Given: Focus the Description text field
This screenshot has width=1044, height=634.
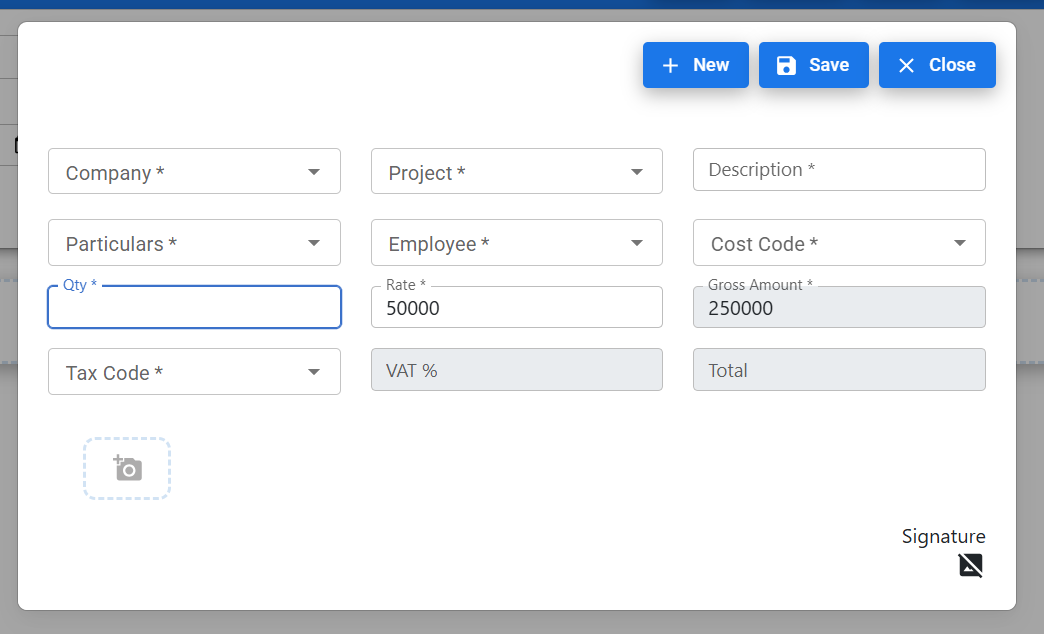Looking at the screenshot, I should [x=839, y=170].
